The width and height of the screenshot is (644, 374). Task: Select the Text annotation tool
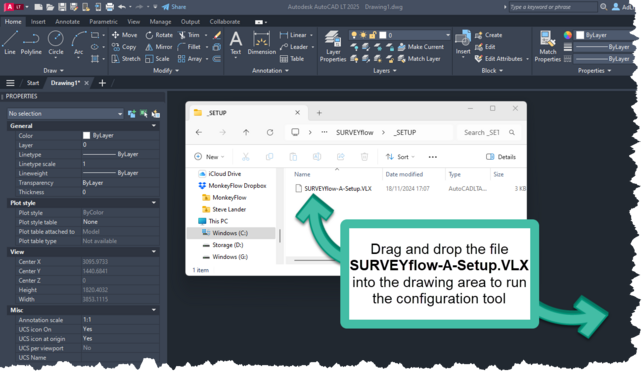[x=235, y=43]
